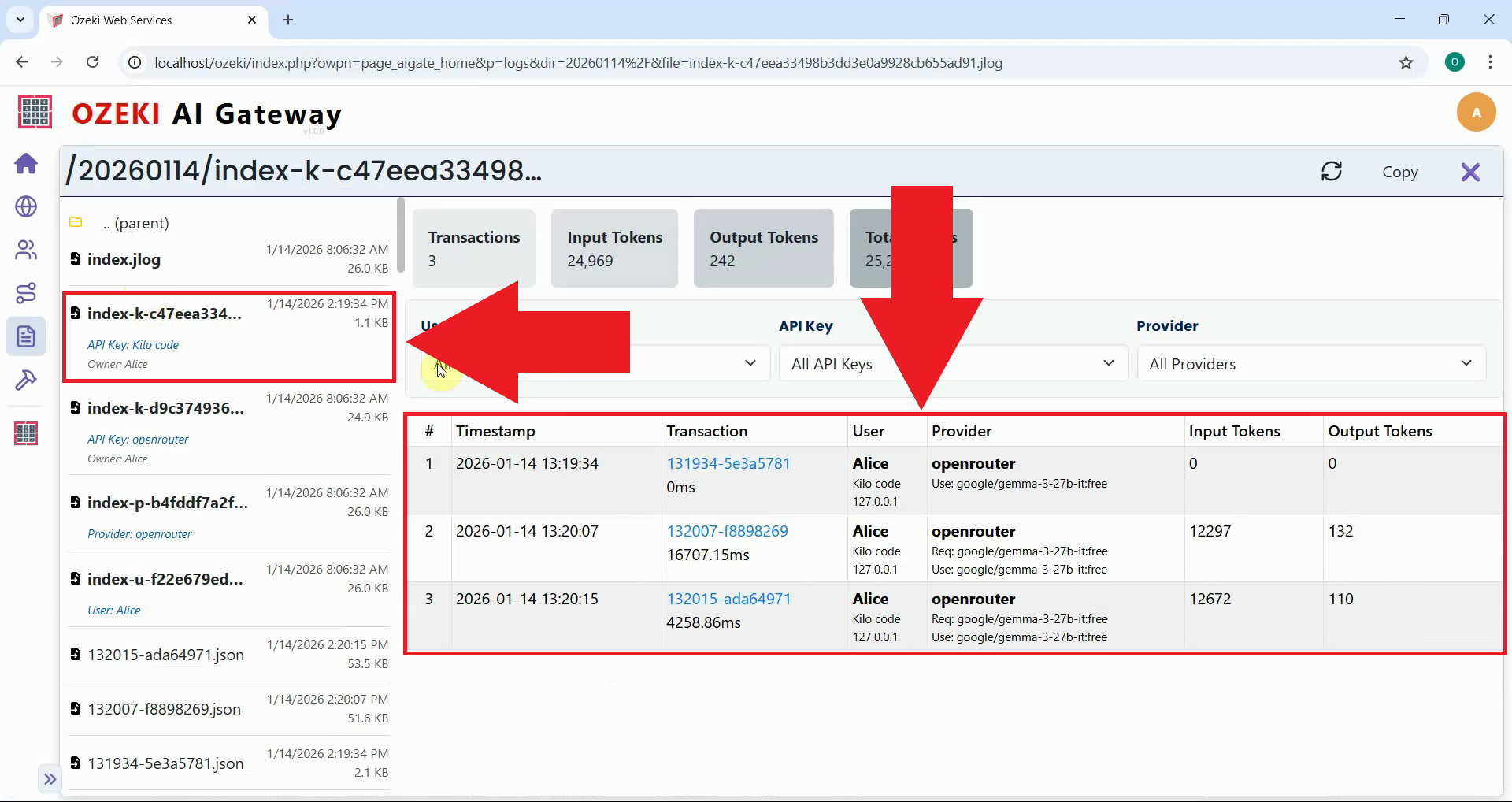Select the tools wrench sidebar icon
The image size is (1512, 802).
click(26, 381)
